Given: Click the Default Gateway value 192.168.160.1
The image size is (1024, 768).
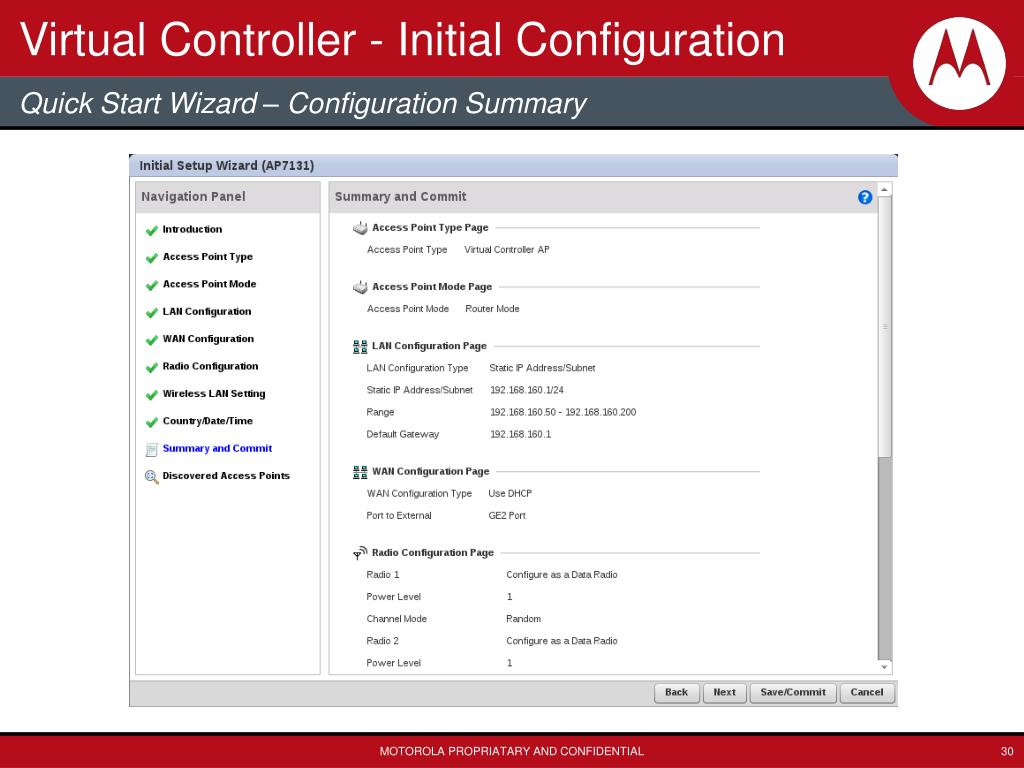Looking at the screenshot, I should click(520, 435).
